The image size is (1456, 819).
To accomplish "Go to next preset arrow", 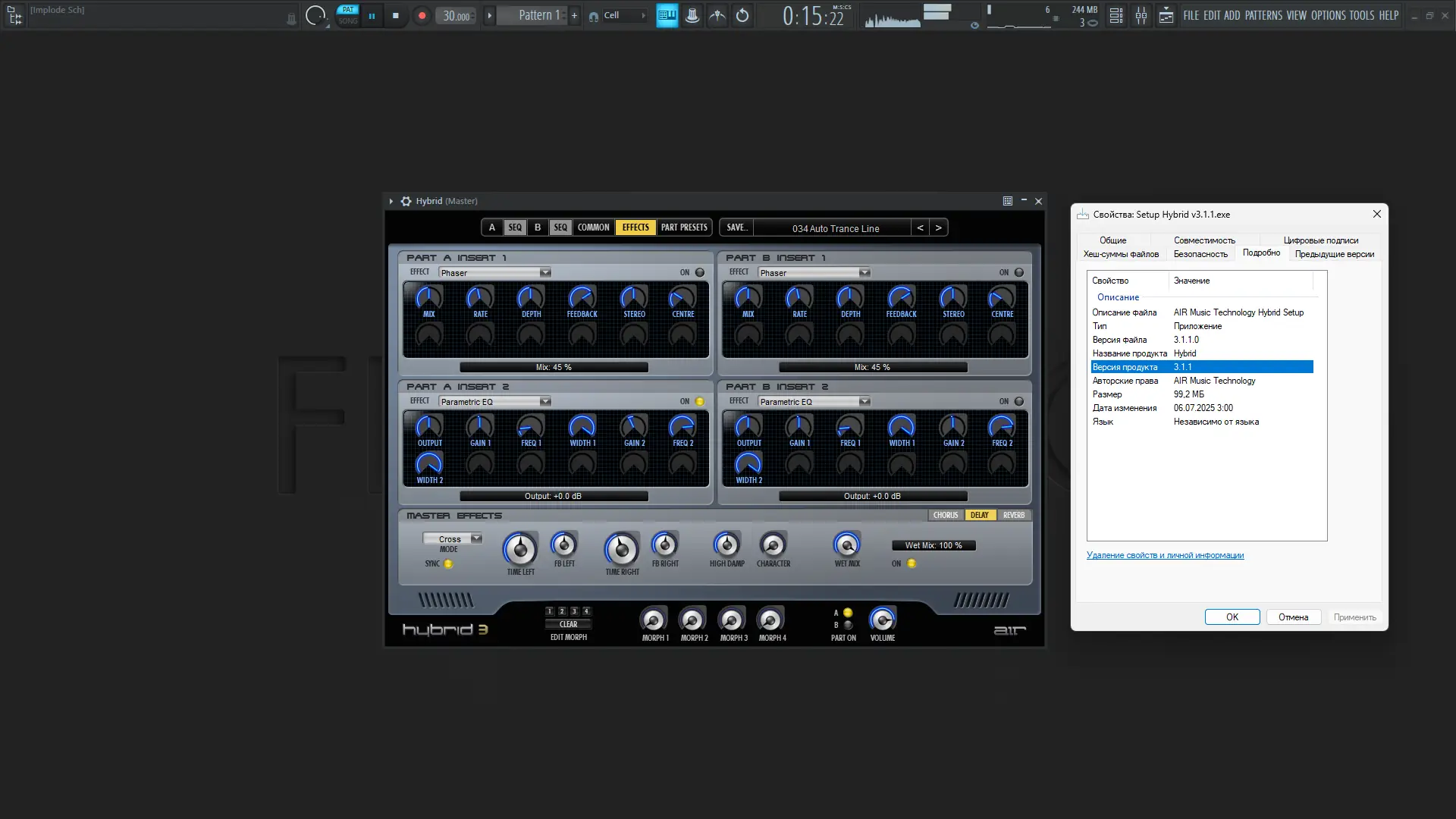I will tap(938, 227).
